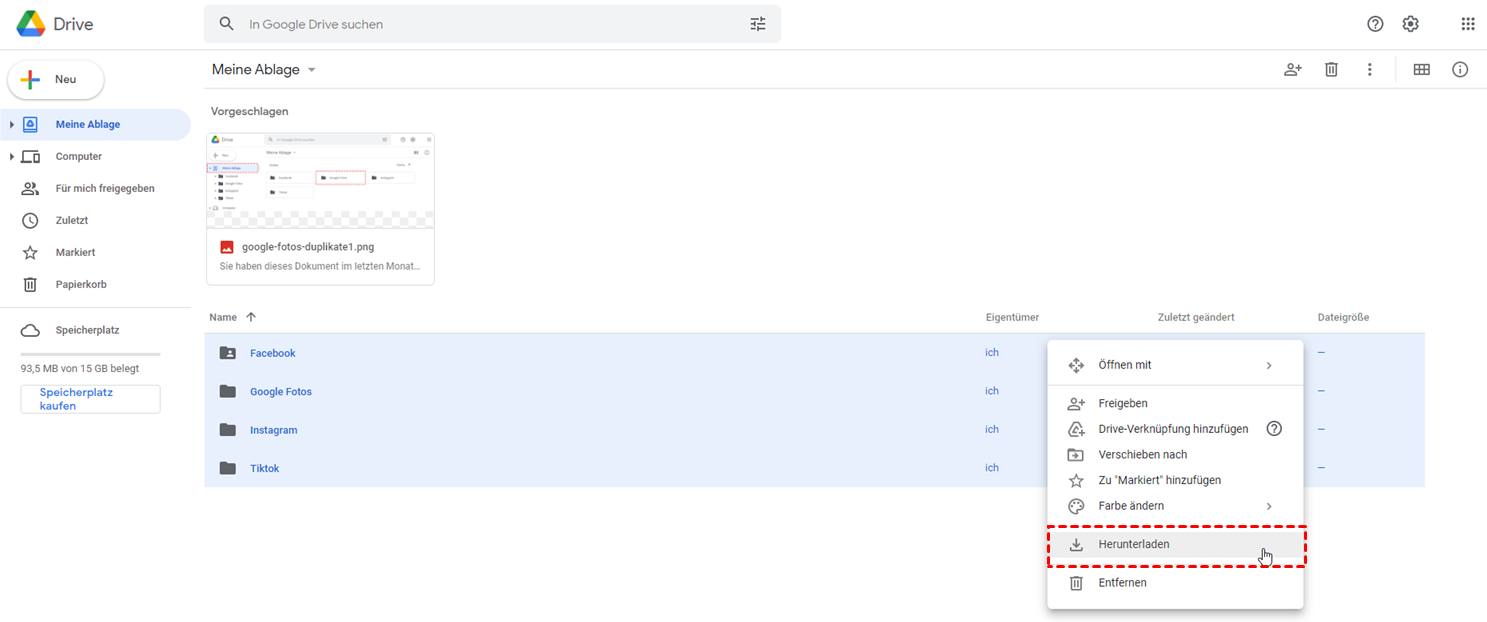Click the Papierkorb trash icon in sidebar
Screen dimensions: 1487x622
tap(30, 284)
